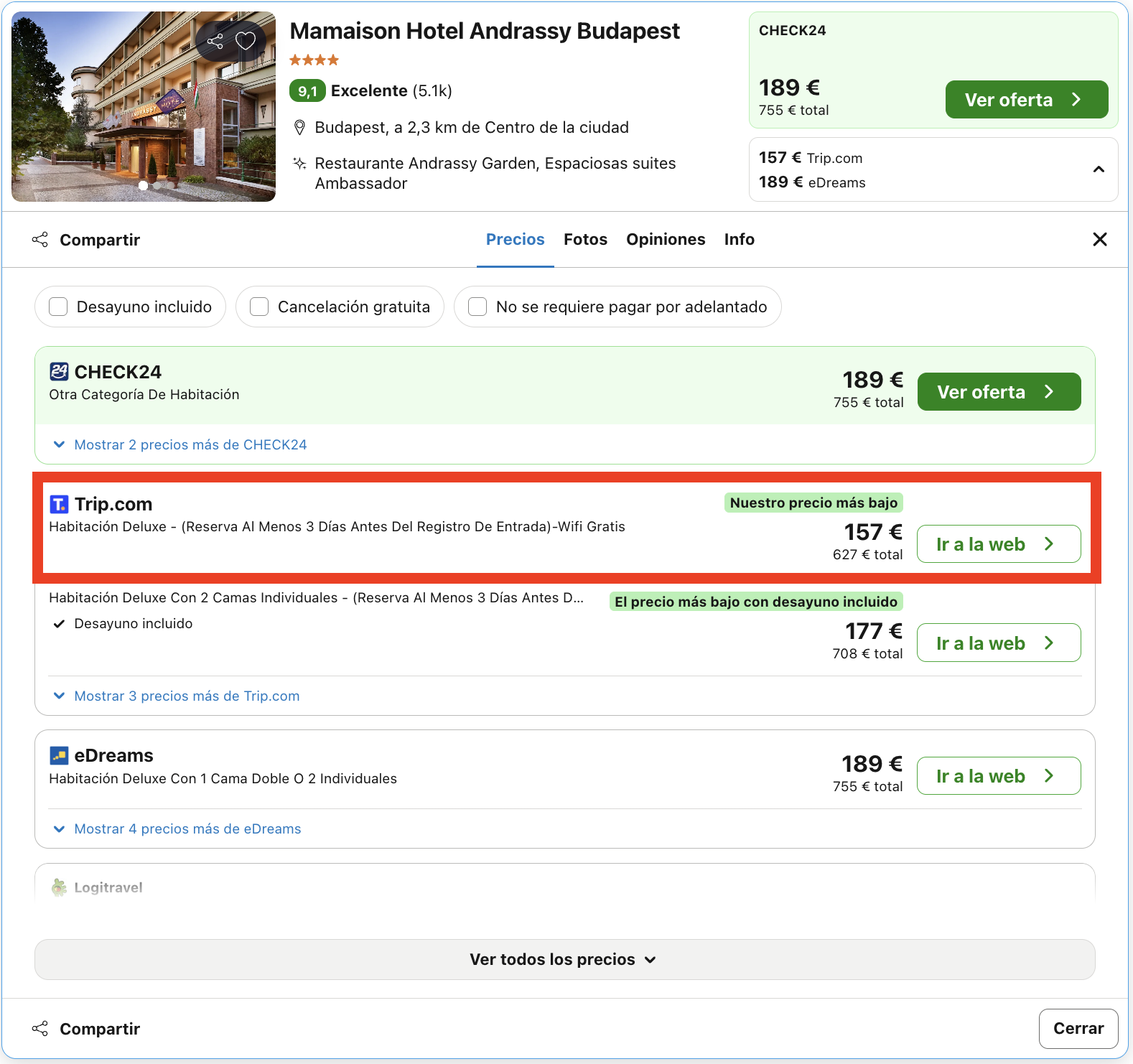Image resolution: width=1133 pixels, height=1064 pixels.
Task: Click the 9,1 rating badge
Action: coord(307,91)
